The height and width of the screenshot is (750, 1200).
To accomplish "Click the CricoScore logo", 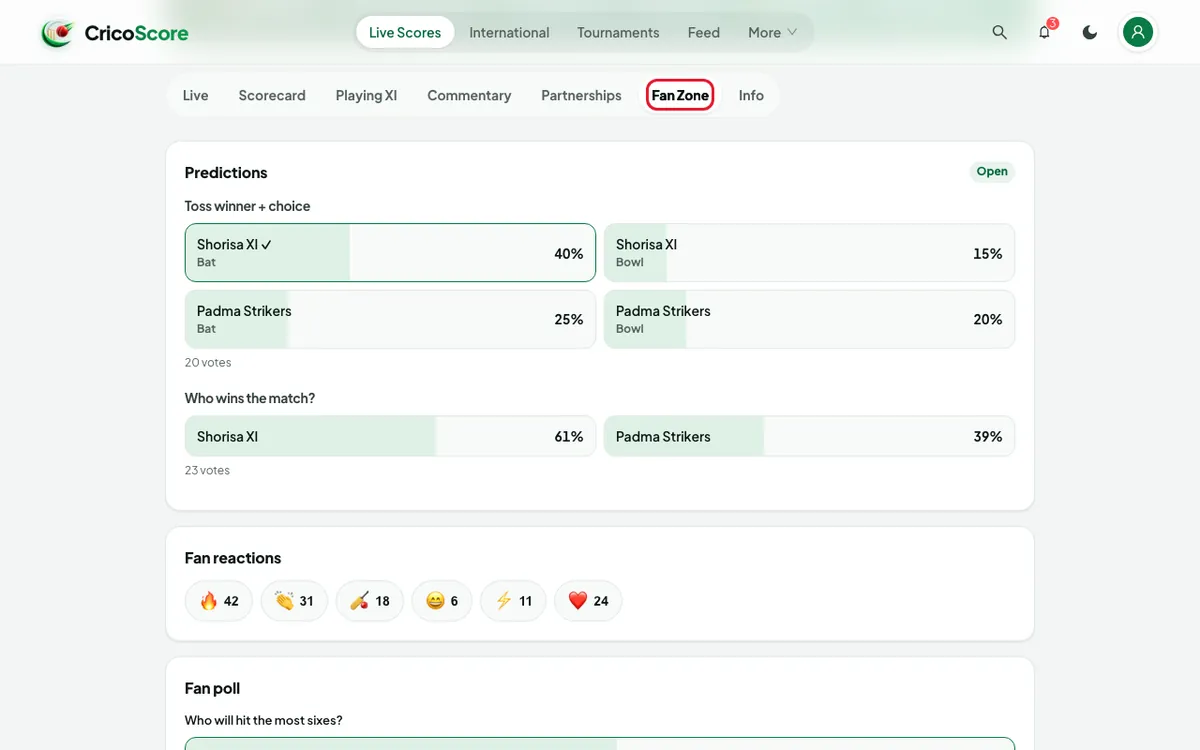I will [x=114, y=33].
